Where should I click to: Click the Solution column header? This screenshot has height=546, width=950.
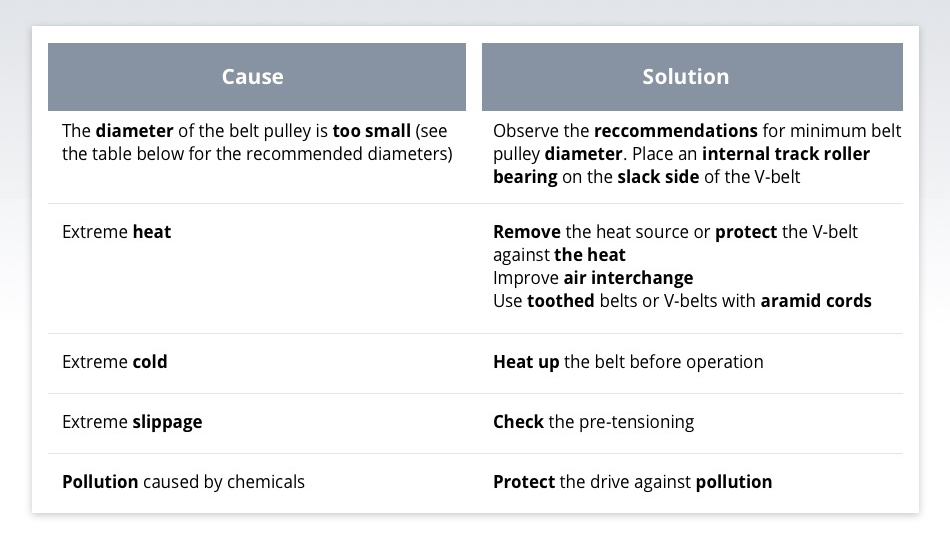coord(686,77)
